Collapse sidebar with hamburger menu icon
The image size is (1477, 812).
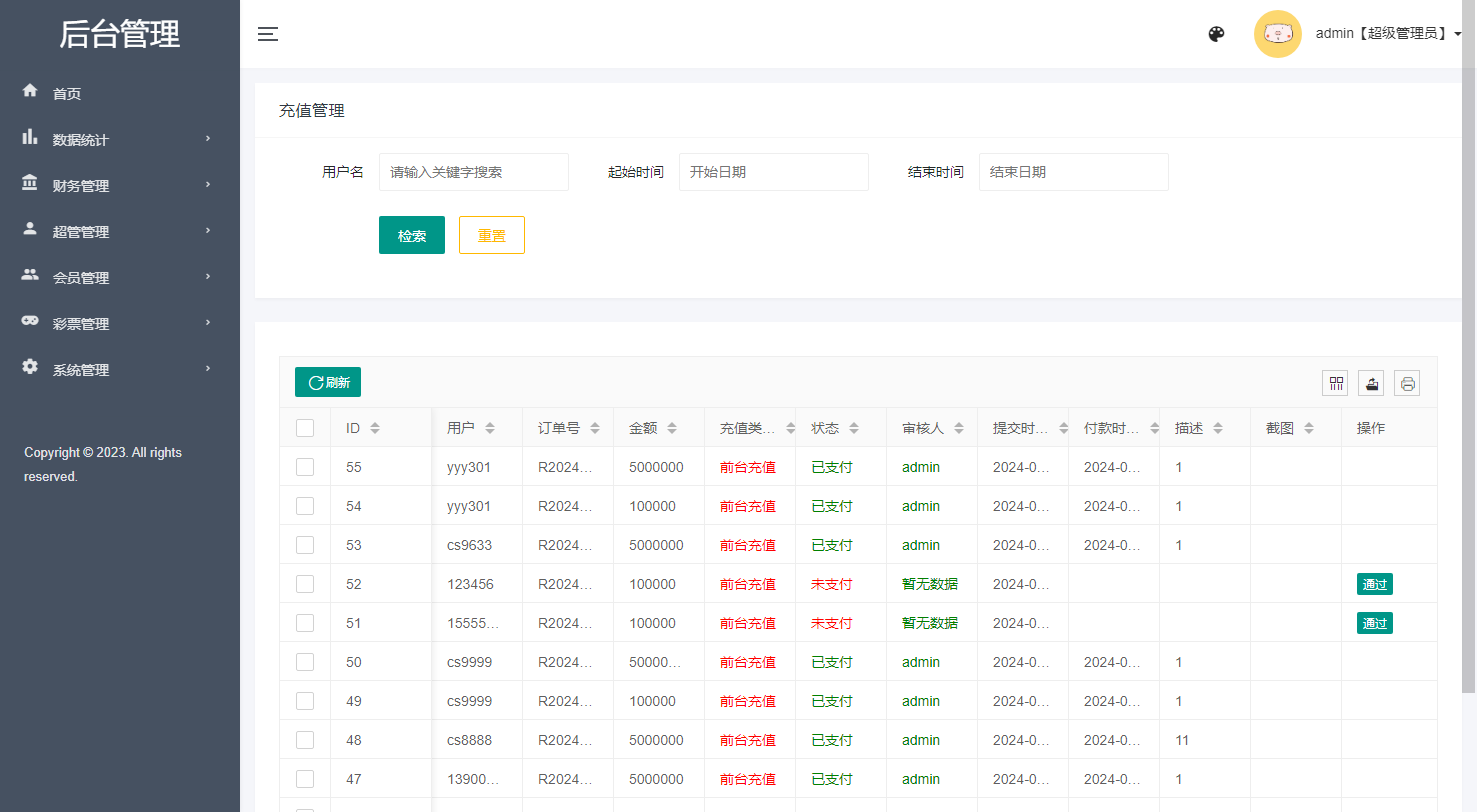(267, 34)
